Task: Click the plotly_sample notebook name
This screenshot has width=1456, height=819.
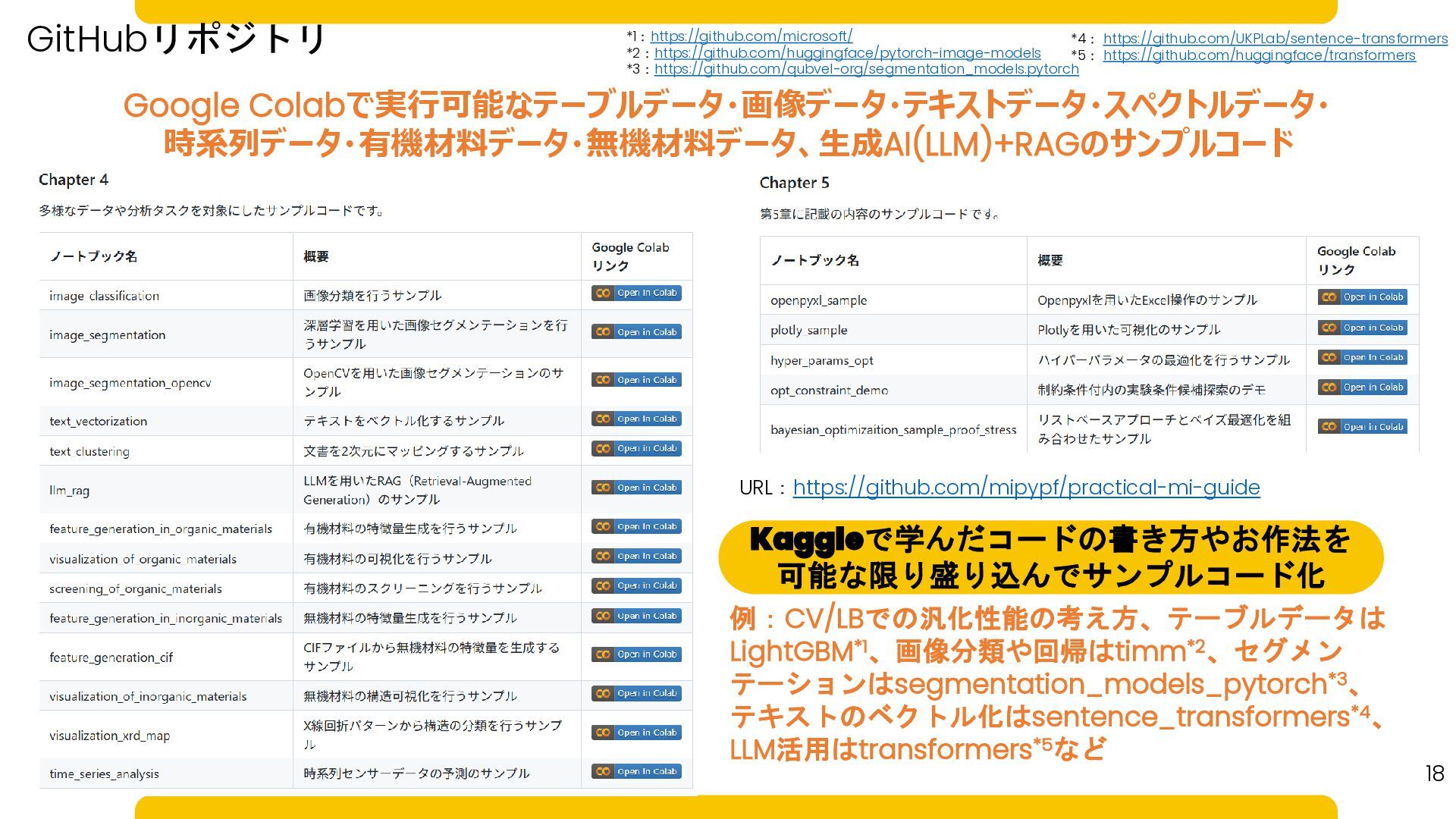Action: click(808, 330)
